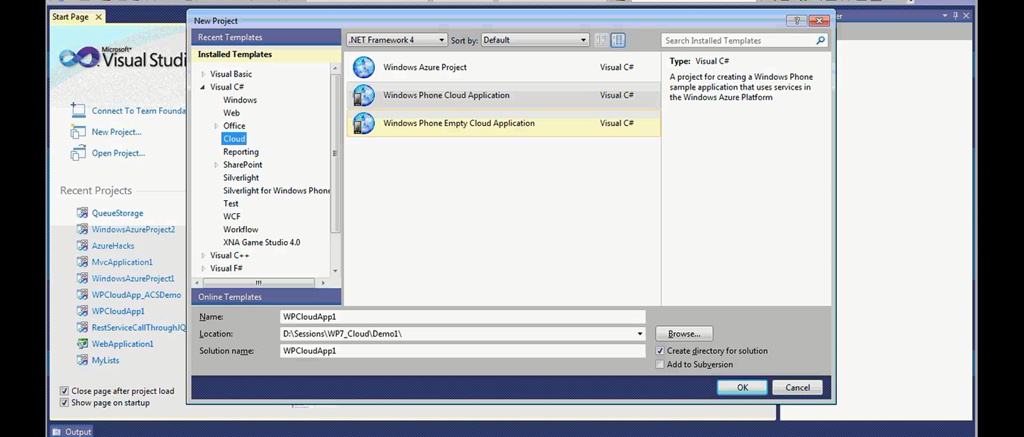
Task: Click the WPCloudApp_ACSDemo project icon
Action: pyautogui.click(x=82, y=295)
